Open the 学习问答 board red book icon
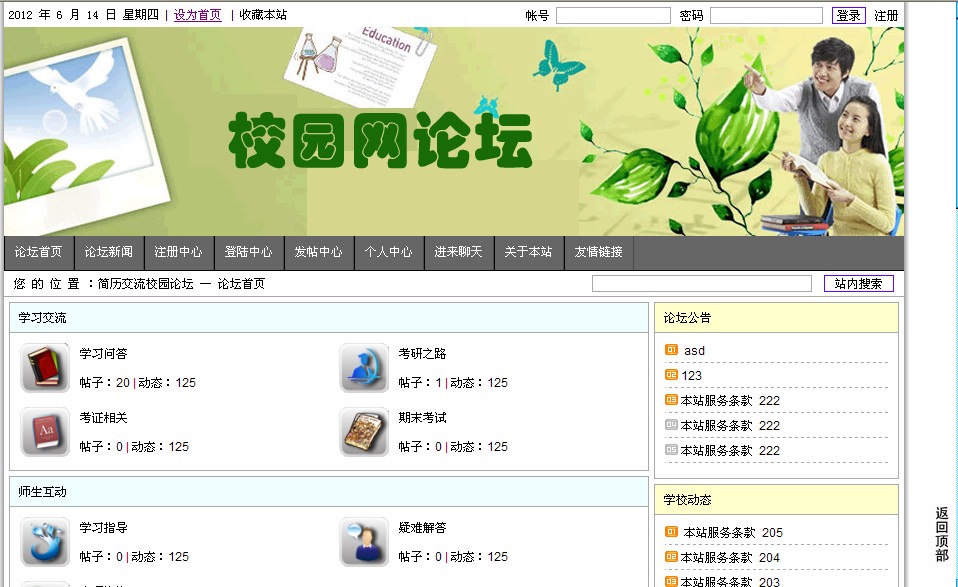Screen dimensions: 958x587 point(45,367)
